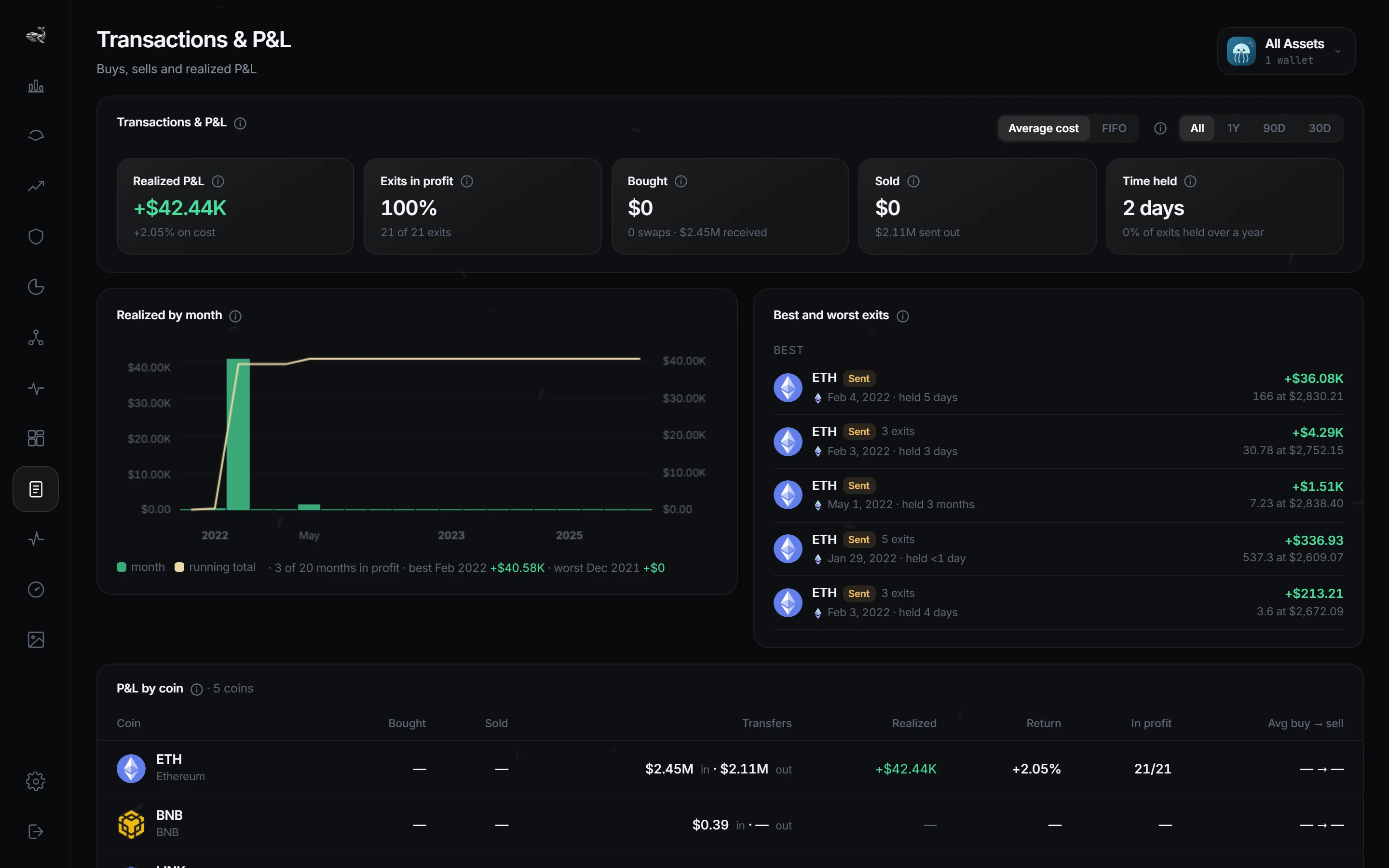Open the bar chart sidebar icon
Screen dimensions: 1389x868
[36, 86]
